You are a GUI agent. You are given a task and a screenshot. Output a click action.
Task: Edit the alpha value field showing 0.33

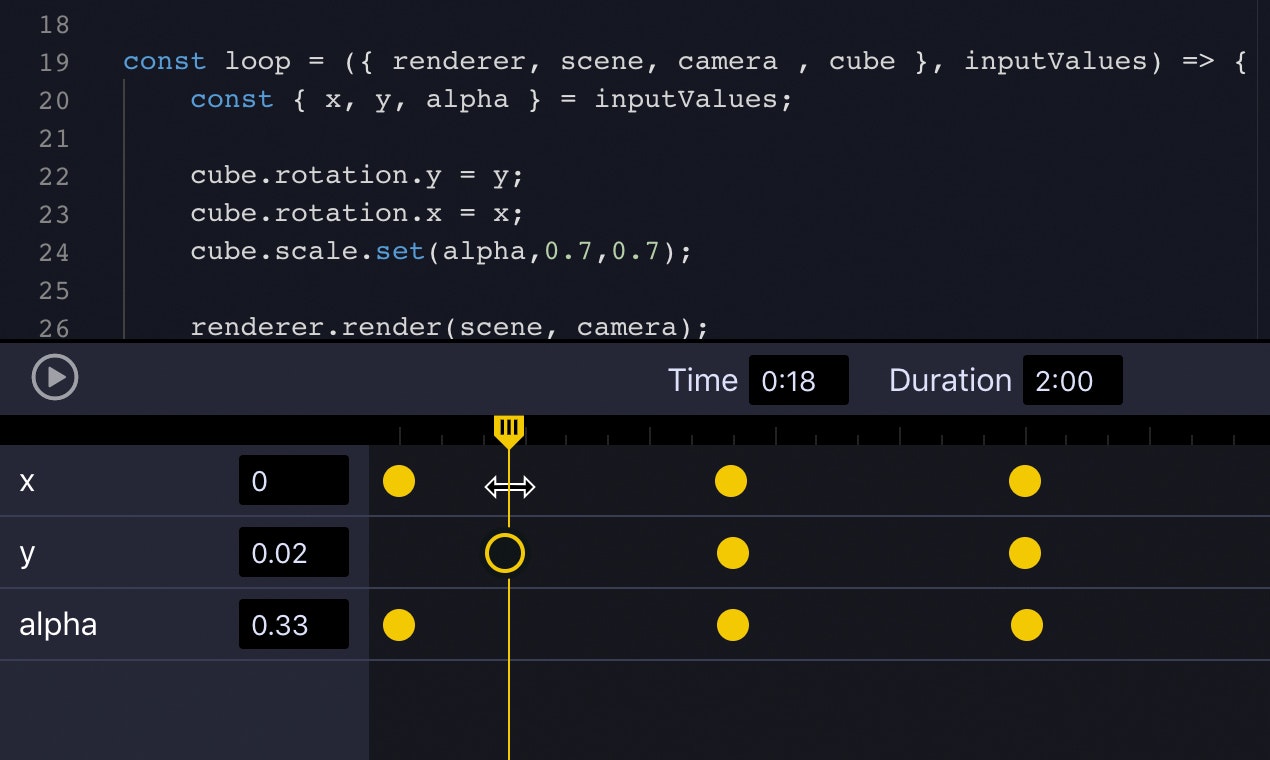(x=294, y=624)
